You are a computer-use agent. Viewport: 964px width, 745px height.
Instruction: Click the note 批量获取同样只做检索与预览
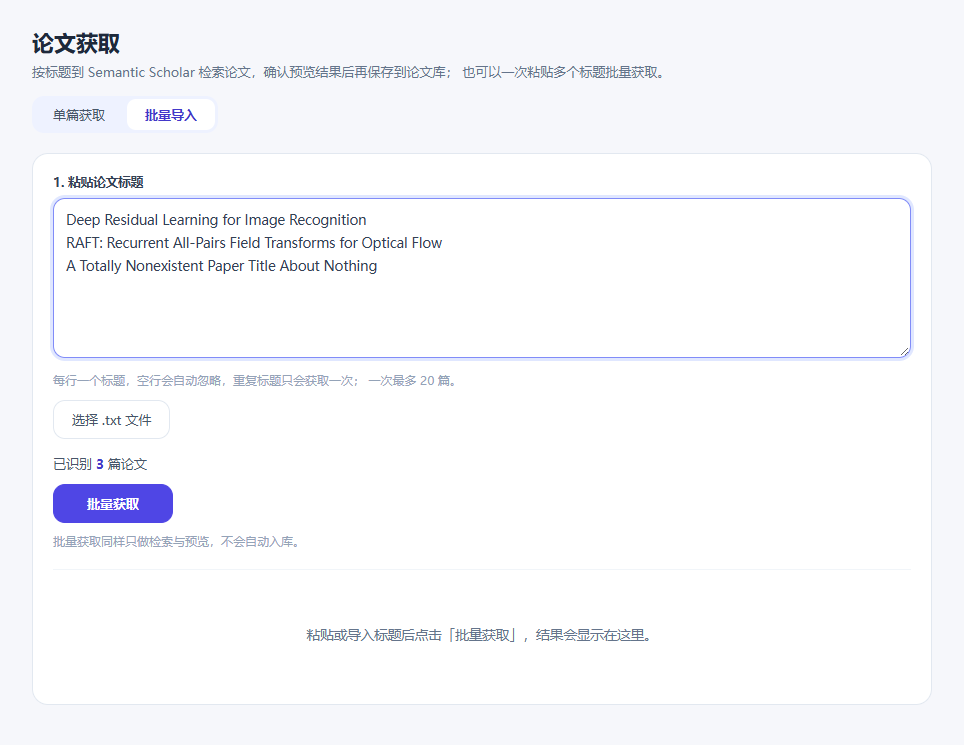[x=176, y=542]
